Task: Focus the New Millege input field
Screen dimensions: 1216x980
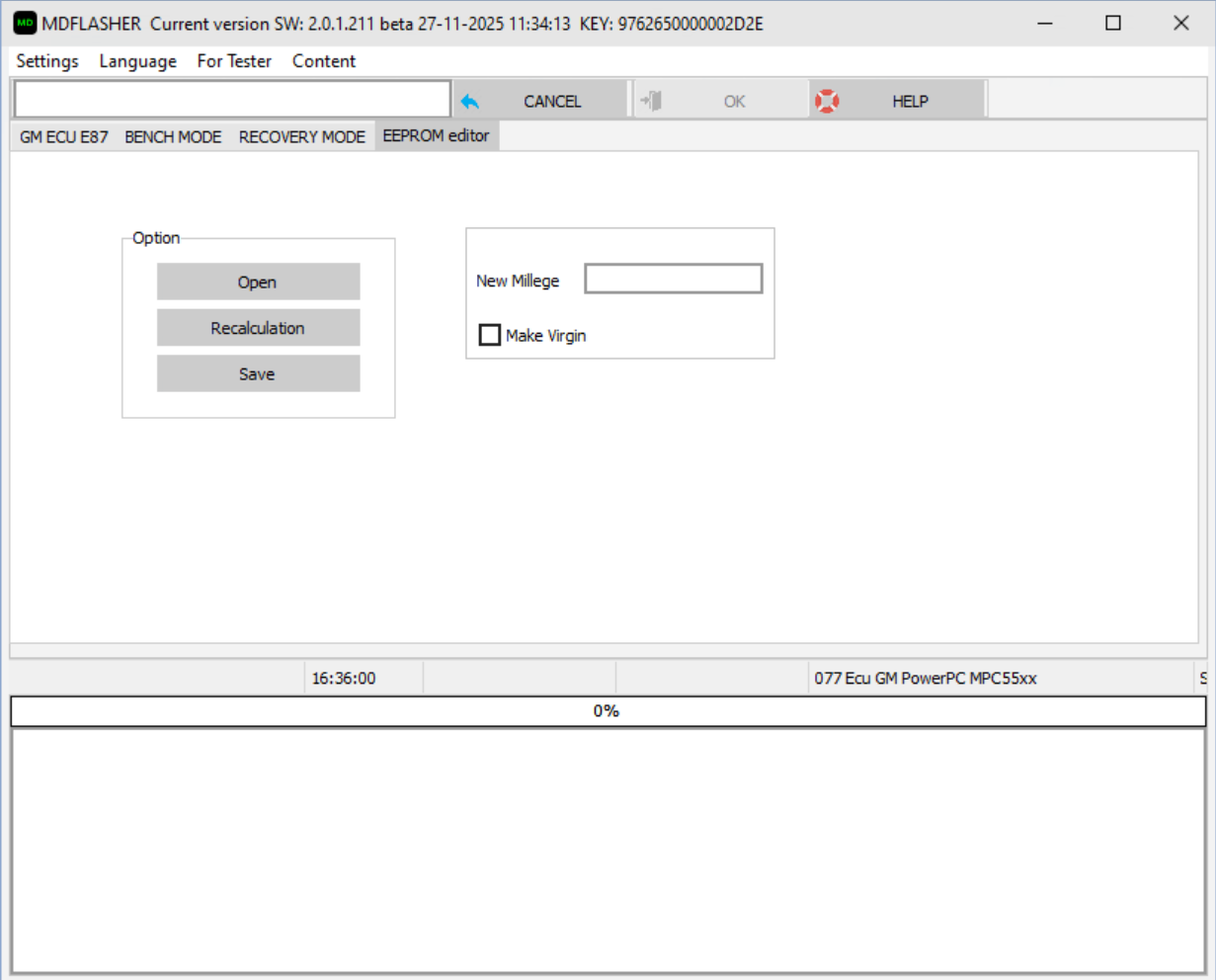Action: (673, 280)
